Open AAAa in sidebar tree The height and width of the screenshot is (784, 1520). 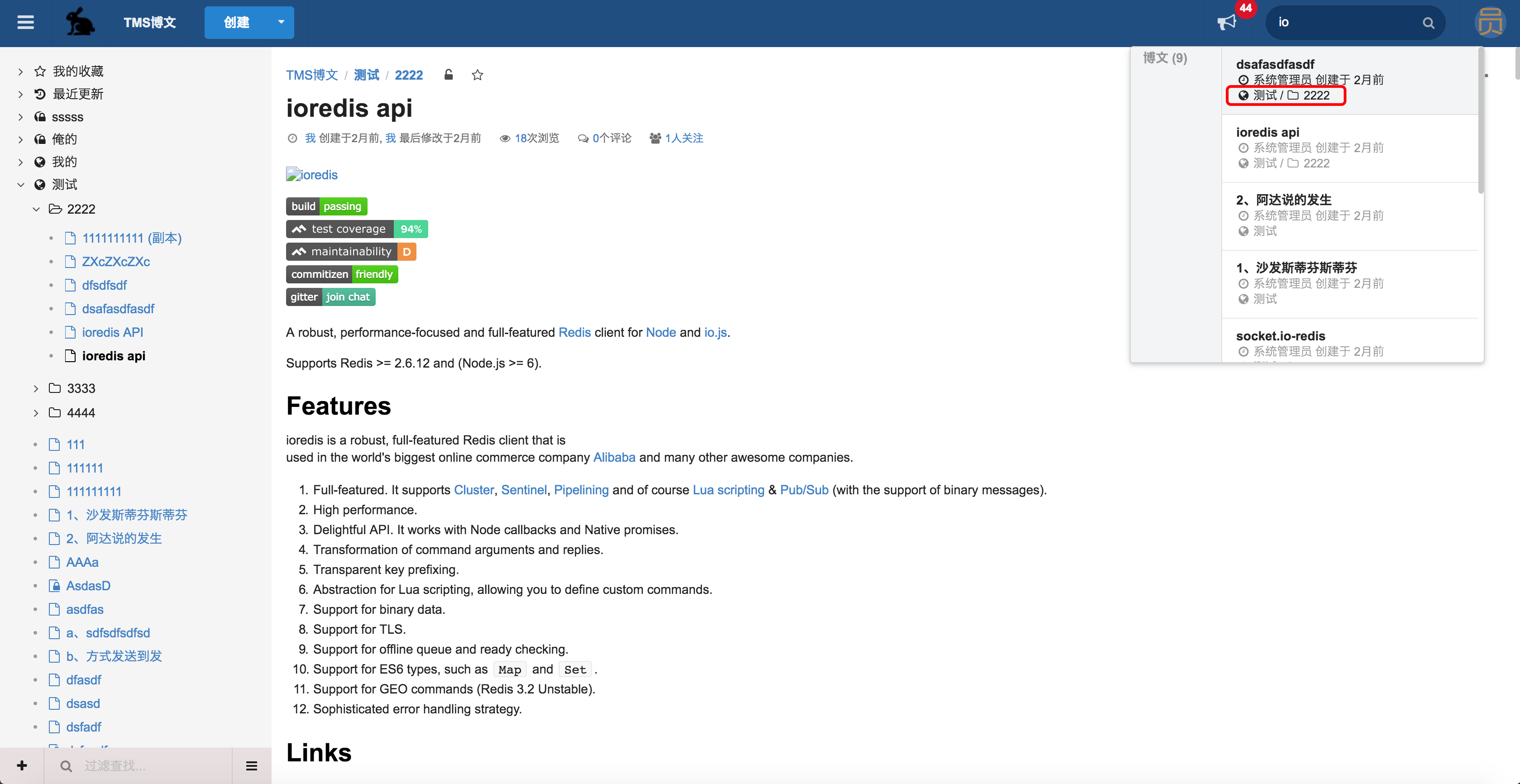tap(82, 562)
